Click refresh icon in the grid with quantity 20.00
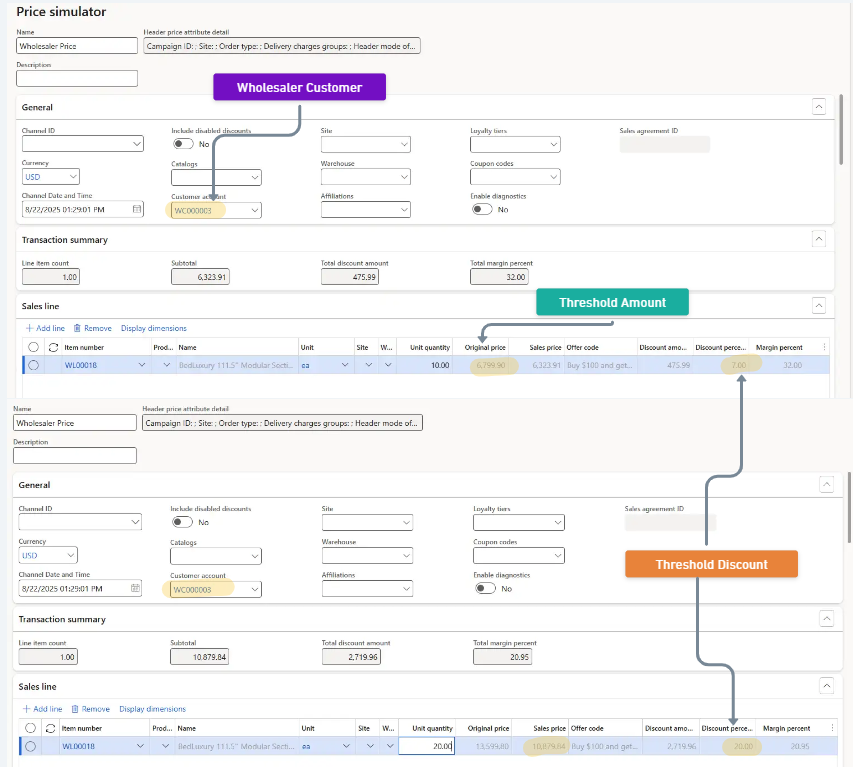The height and width of the screenshot is (767, 853). pyautogui.click(x=50, y=728)
